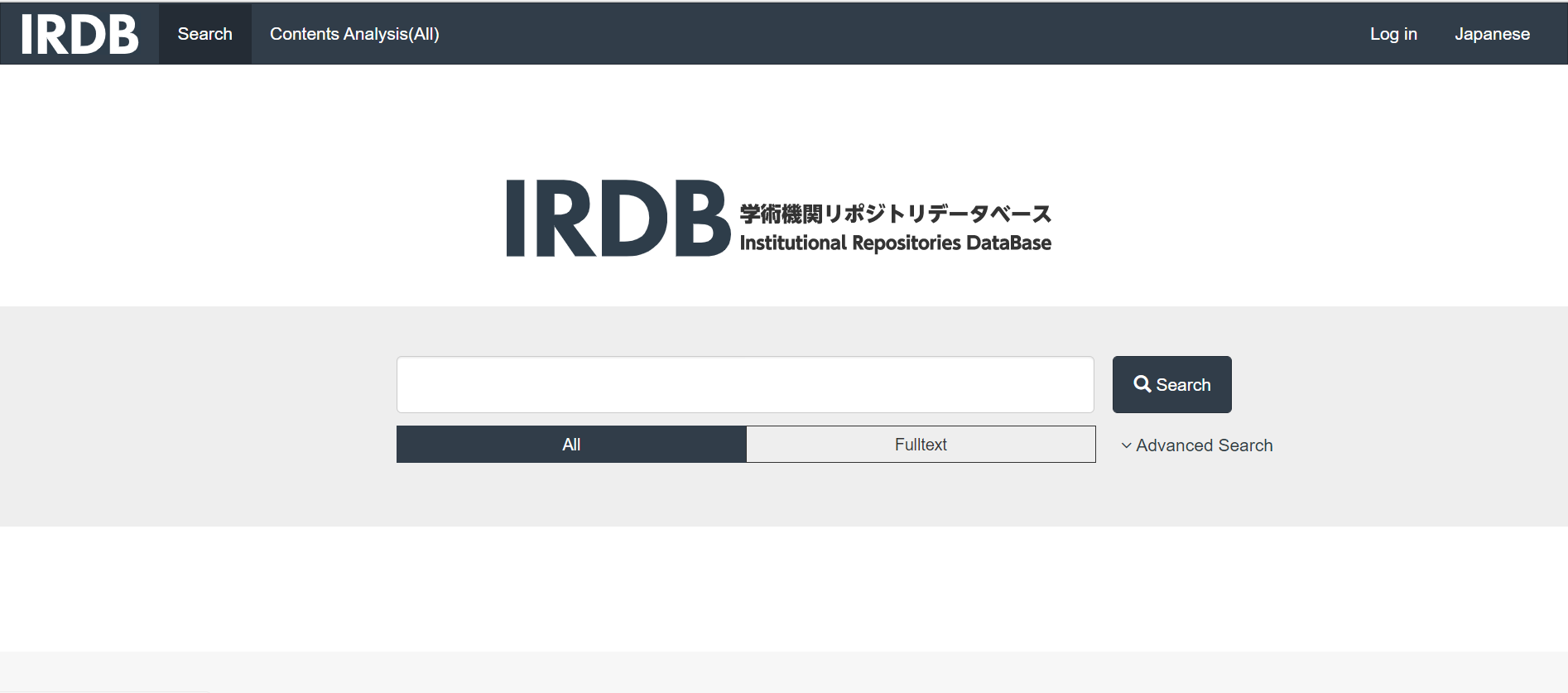
Task: Open the Search menu in the navbar
Action: (205, 34)
